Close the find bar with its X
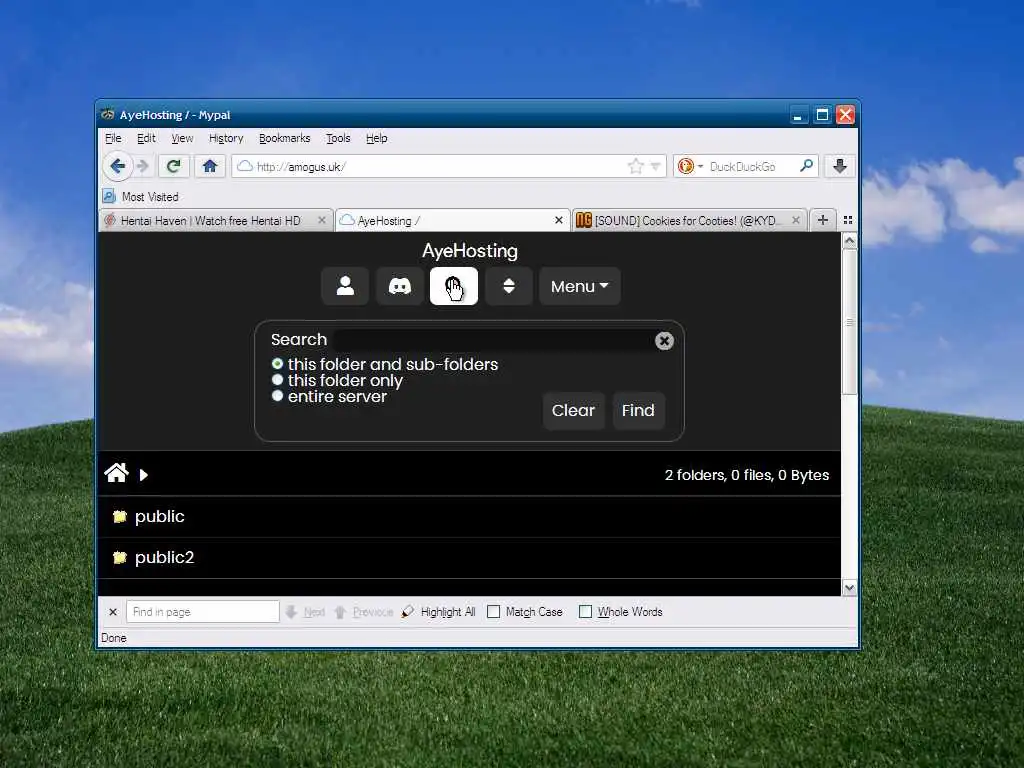 [113, 612]
